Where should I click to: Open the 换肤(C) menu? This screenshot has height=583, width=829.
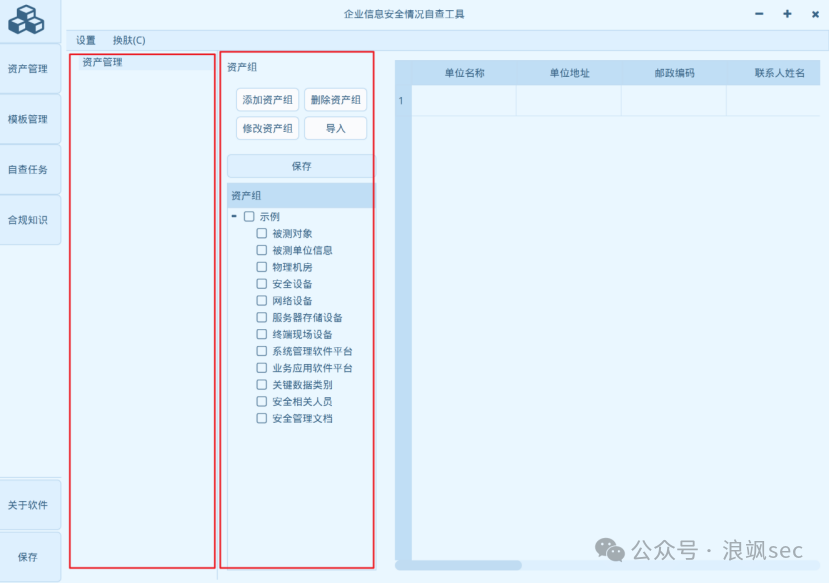pos(129,40)
